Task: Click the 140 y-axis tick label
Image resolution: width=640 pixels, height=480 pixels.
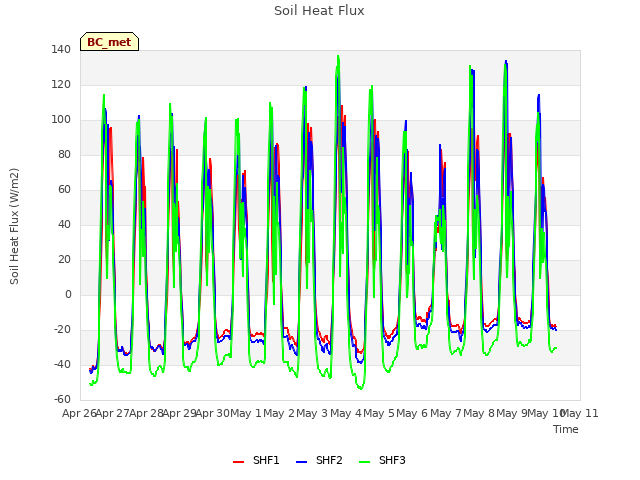Action: (61, 50)
